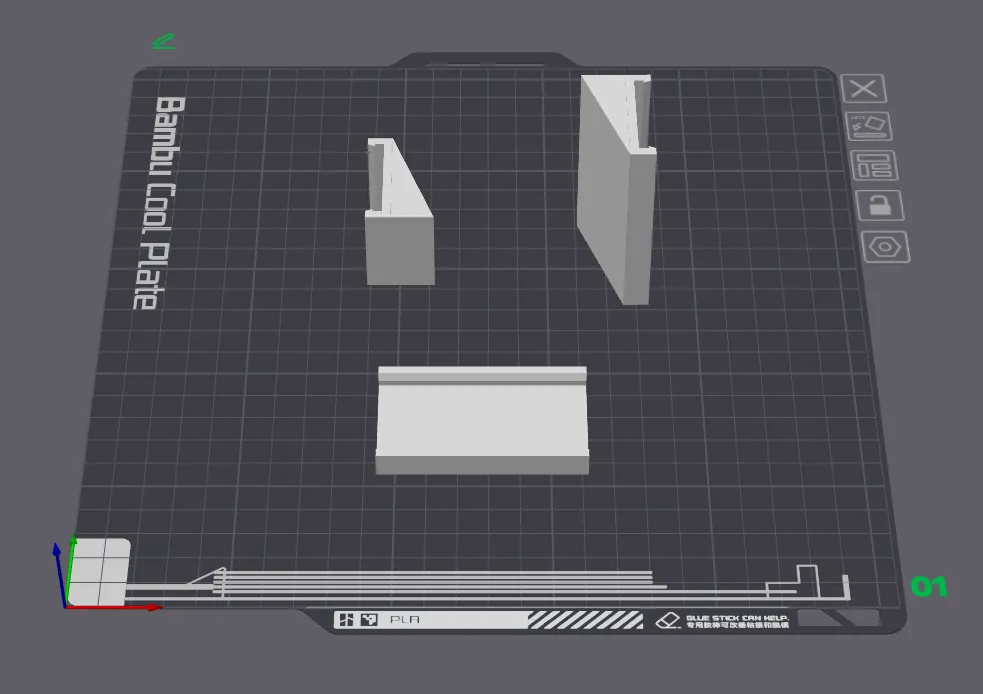Click the Bambu logo on the plate nameplate
983x694 pixels.
(348, 618)
